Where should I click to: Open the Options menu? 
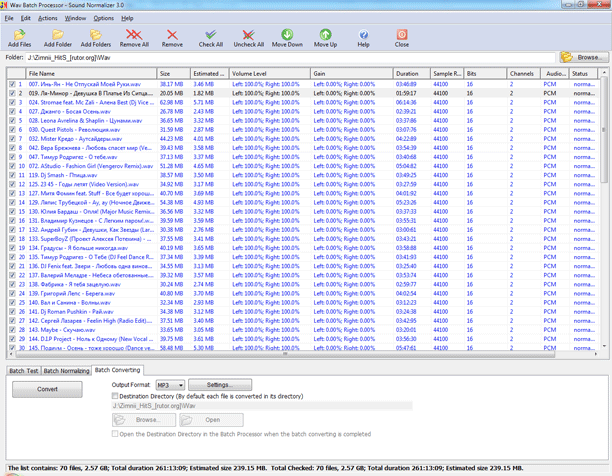[x=103, y=18]
